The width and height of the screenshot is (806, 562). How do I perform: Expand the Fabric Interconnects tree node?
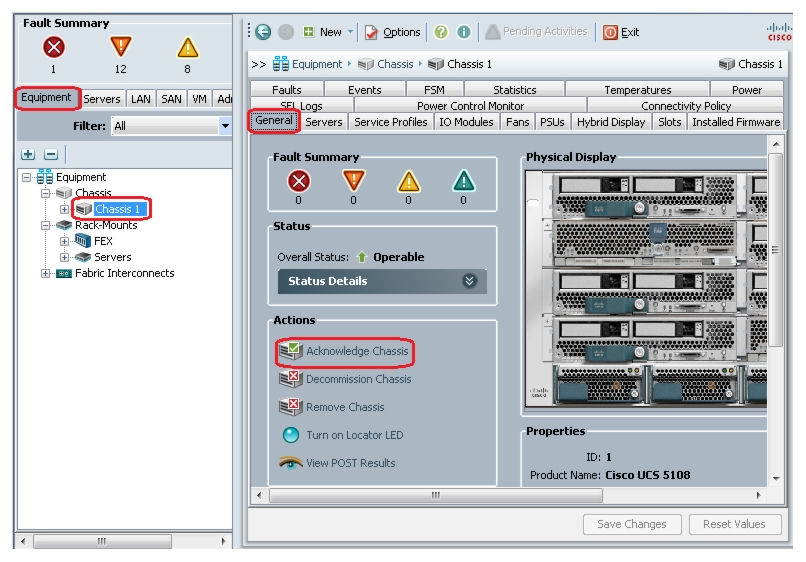[x=45, y=274]
